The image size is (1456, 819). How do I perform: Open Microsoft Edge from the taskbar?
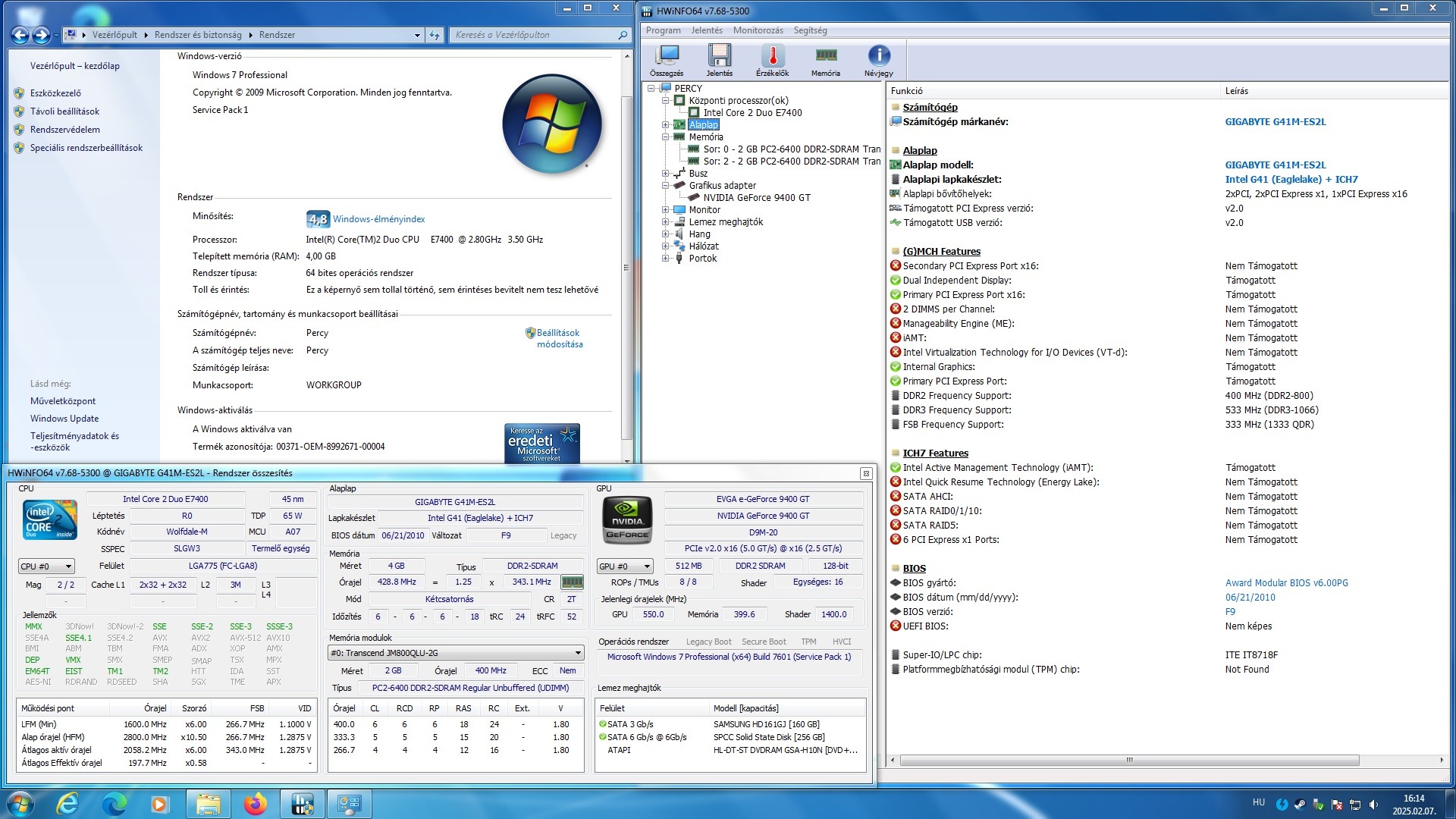tap(115, 803)
